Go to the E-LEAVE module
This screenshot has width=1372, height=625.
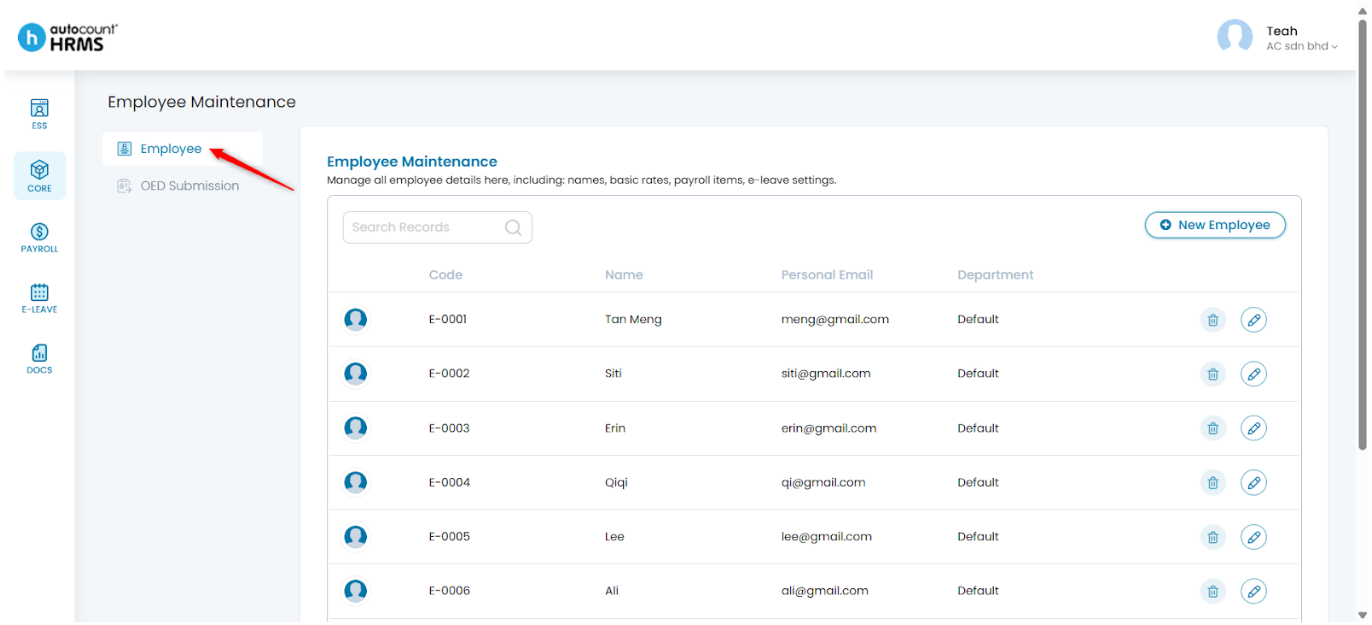click(x=39, y=298)
